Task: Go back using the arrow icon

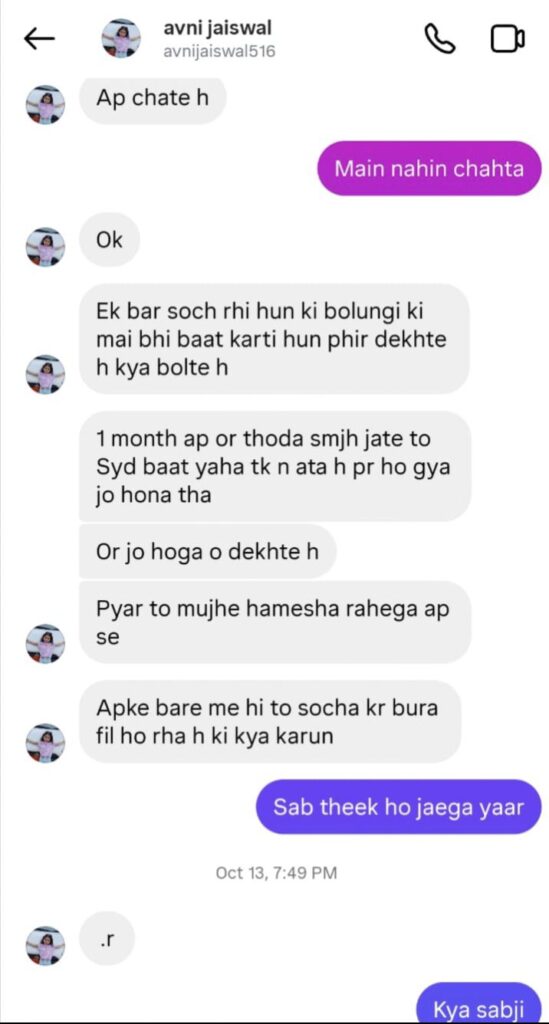Action: coord(39,39)
